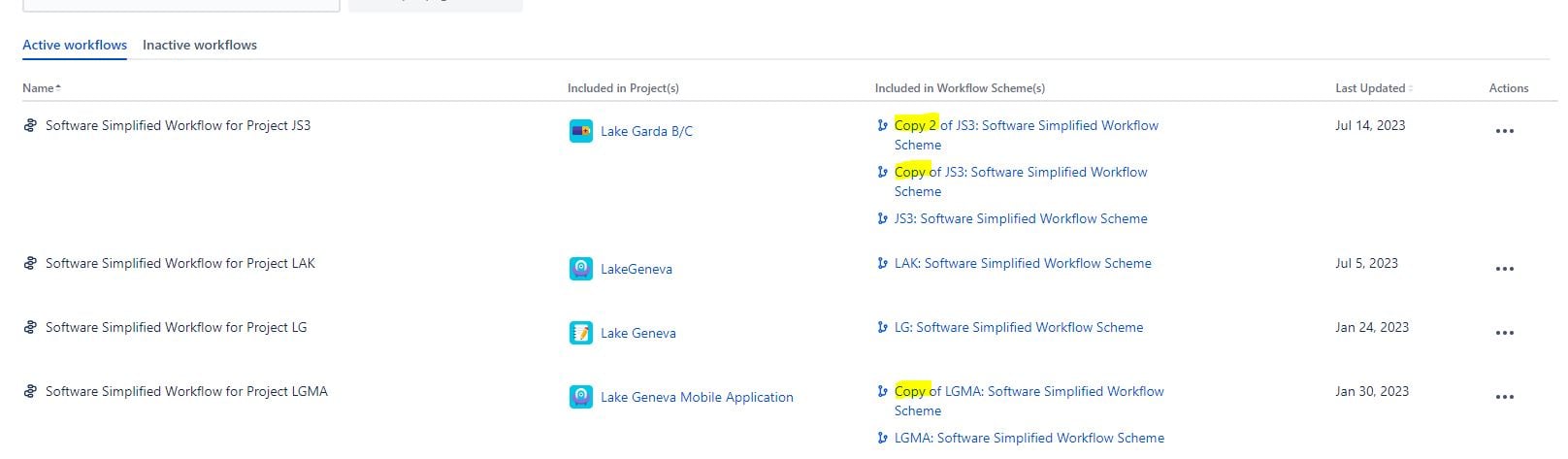Click scheme icon beside Copy of LGMA

coord(882,391)
